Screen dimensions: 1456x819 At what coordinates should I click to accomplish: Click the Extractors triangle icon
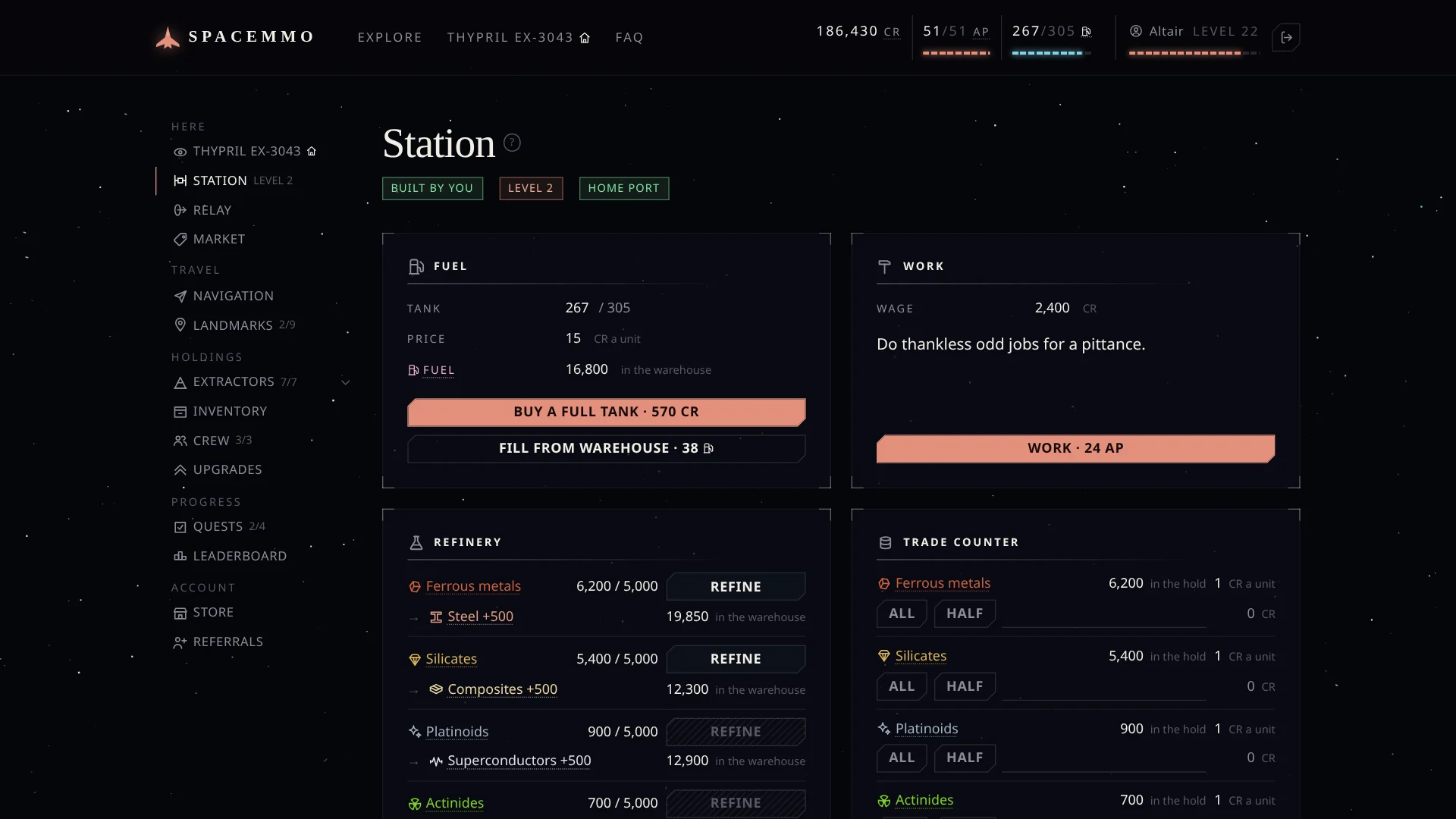tap(180, 382)
